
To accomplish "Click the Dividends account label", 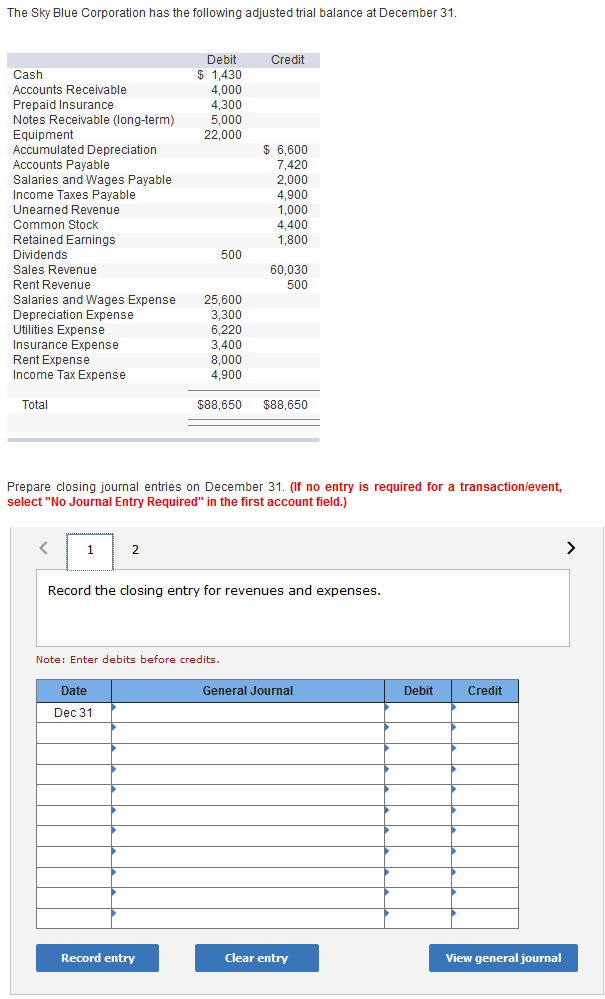I will pos(40,255).
